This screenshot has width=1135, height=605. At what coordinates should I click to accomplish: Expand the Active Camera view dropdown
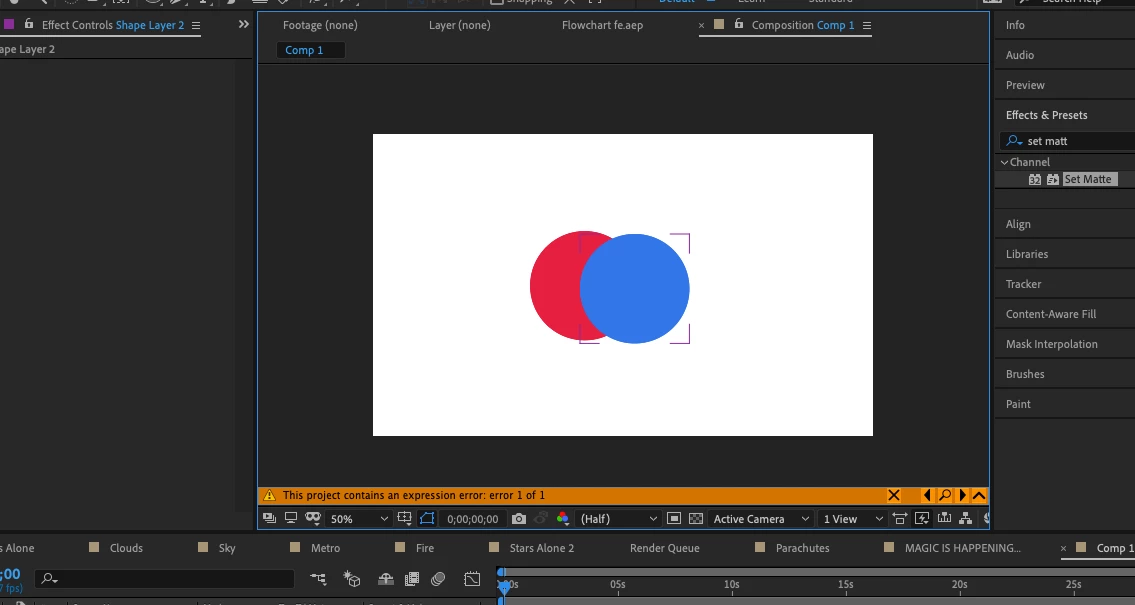tap(761, 519)
